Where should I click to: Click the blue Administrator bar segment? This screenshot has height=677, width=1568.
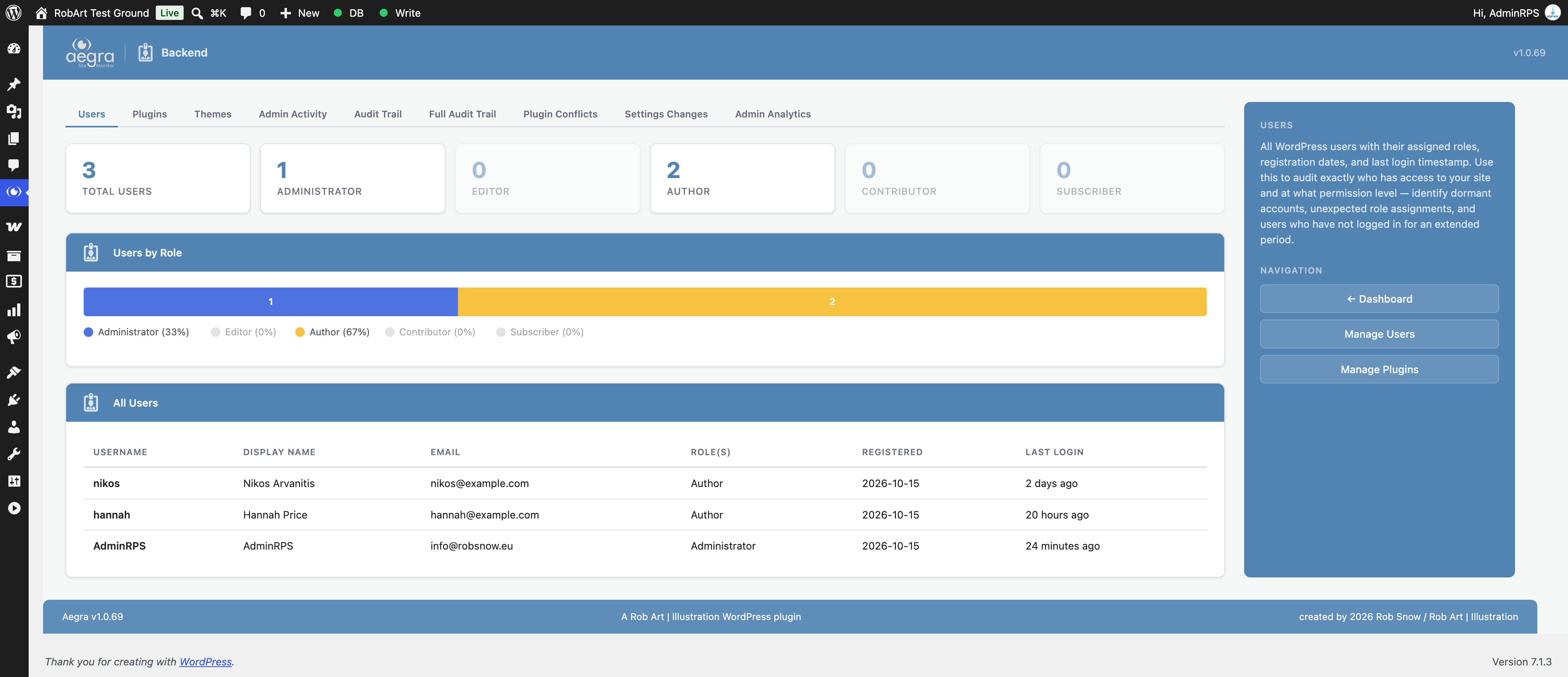(x=270, y=302)
